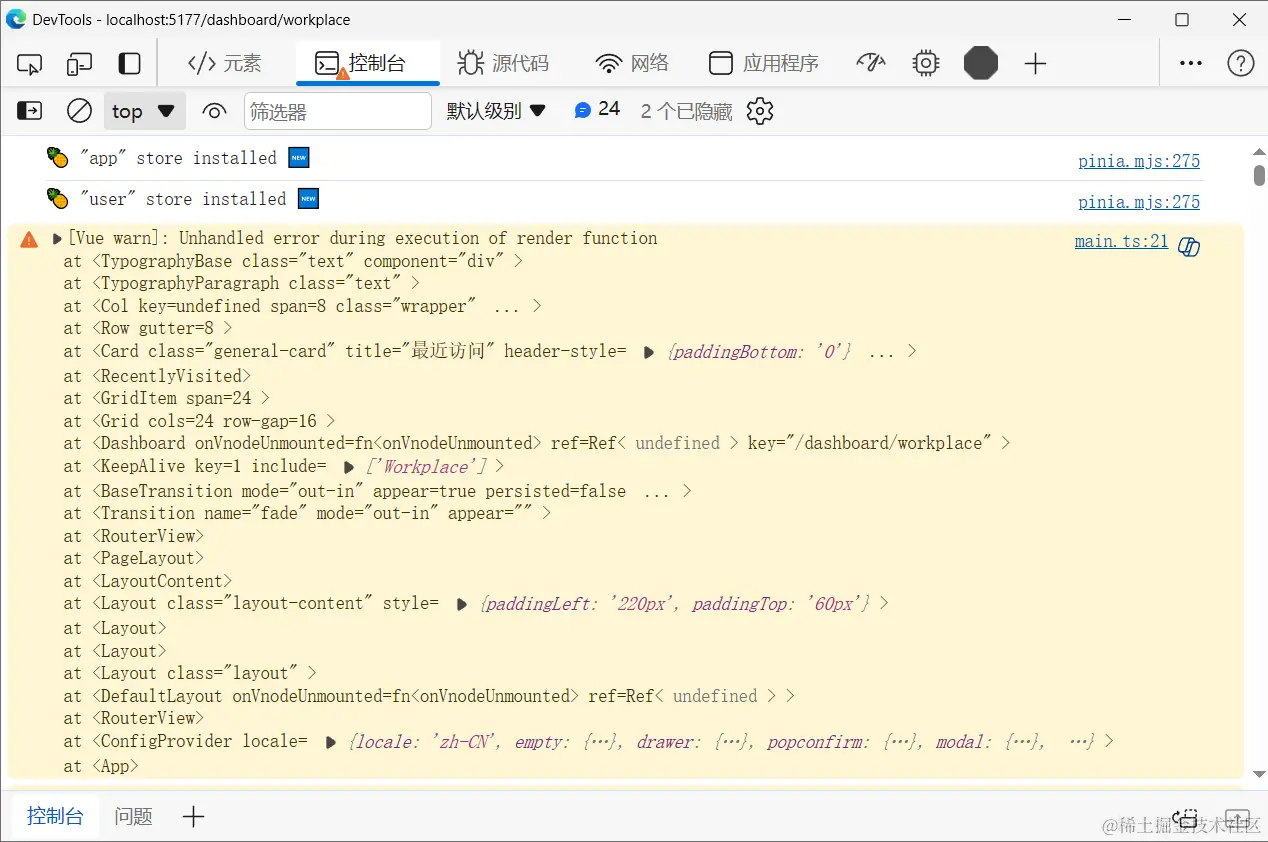Open the 网络 (Network) tab
This screenshot has height=842, width=1268.
click(632, 64)
